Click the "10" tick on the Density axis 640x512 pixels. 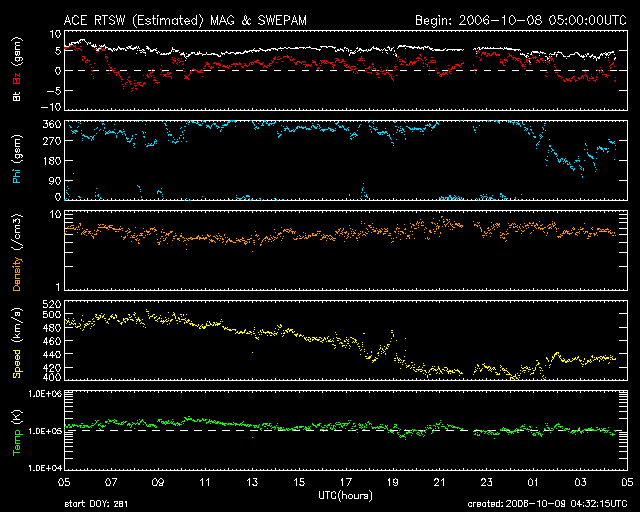point(56,214)
